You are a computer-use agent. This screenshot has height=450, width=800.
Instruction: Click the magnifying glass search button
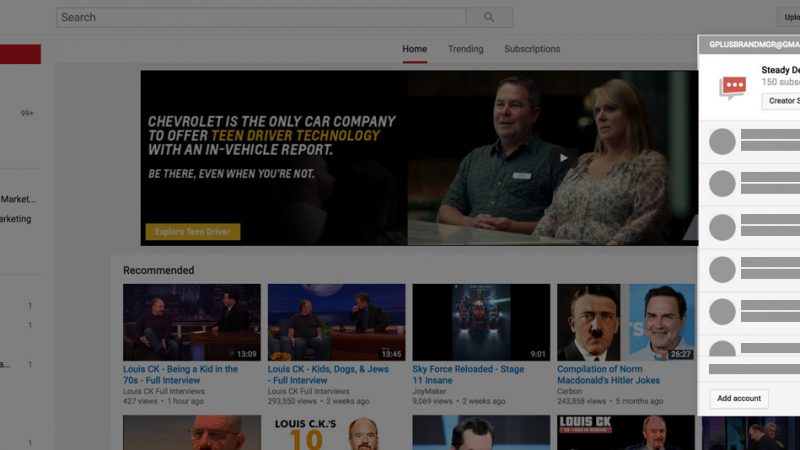[x=489, y=17]
